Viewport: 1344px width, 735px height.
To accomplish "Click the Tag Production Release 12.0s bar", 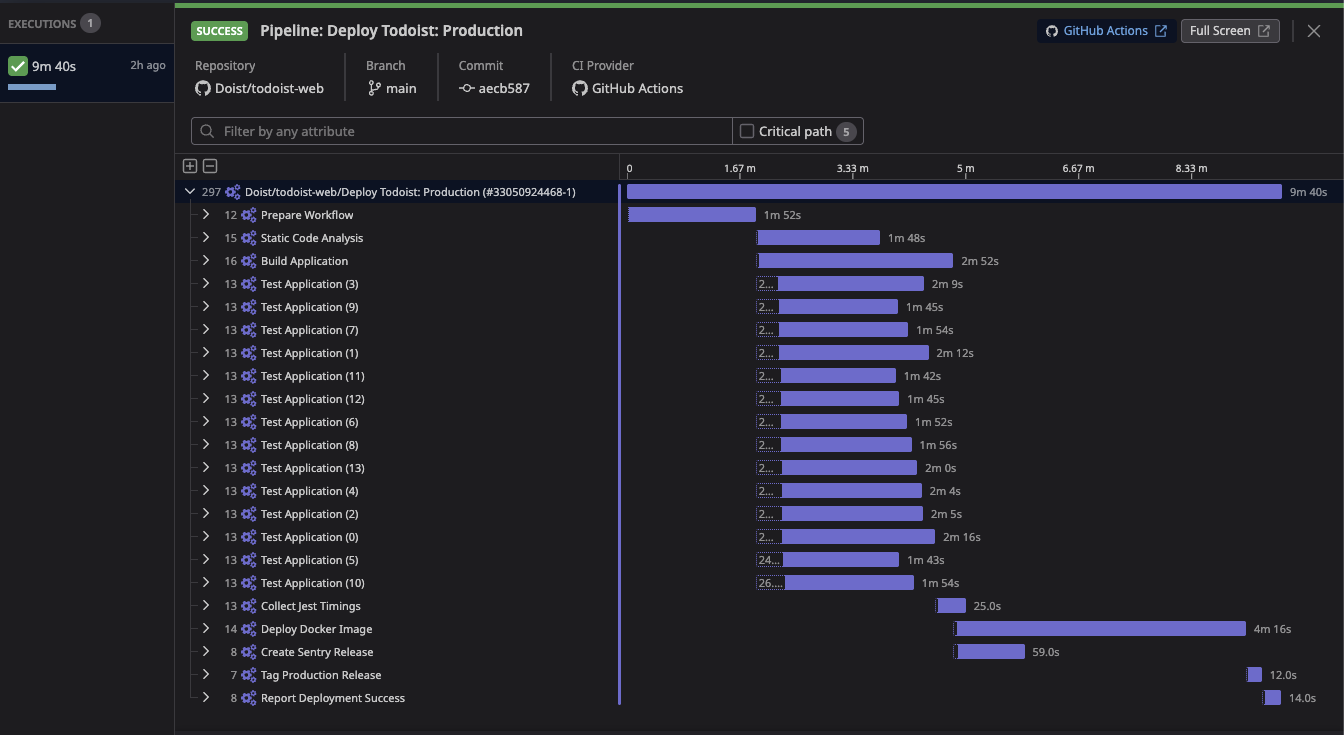I will point(1254,675).
